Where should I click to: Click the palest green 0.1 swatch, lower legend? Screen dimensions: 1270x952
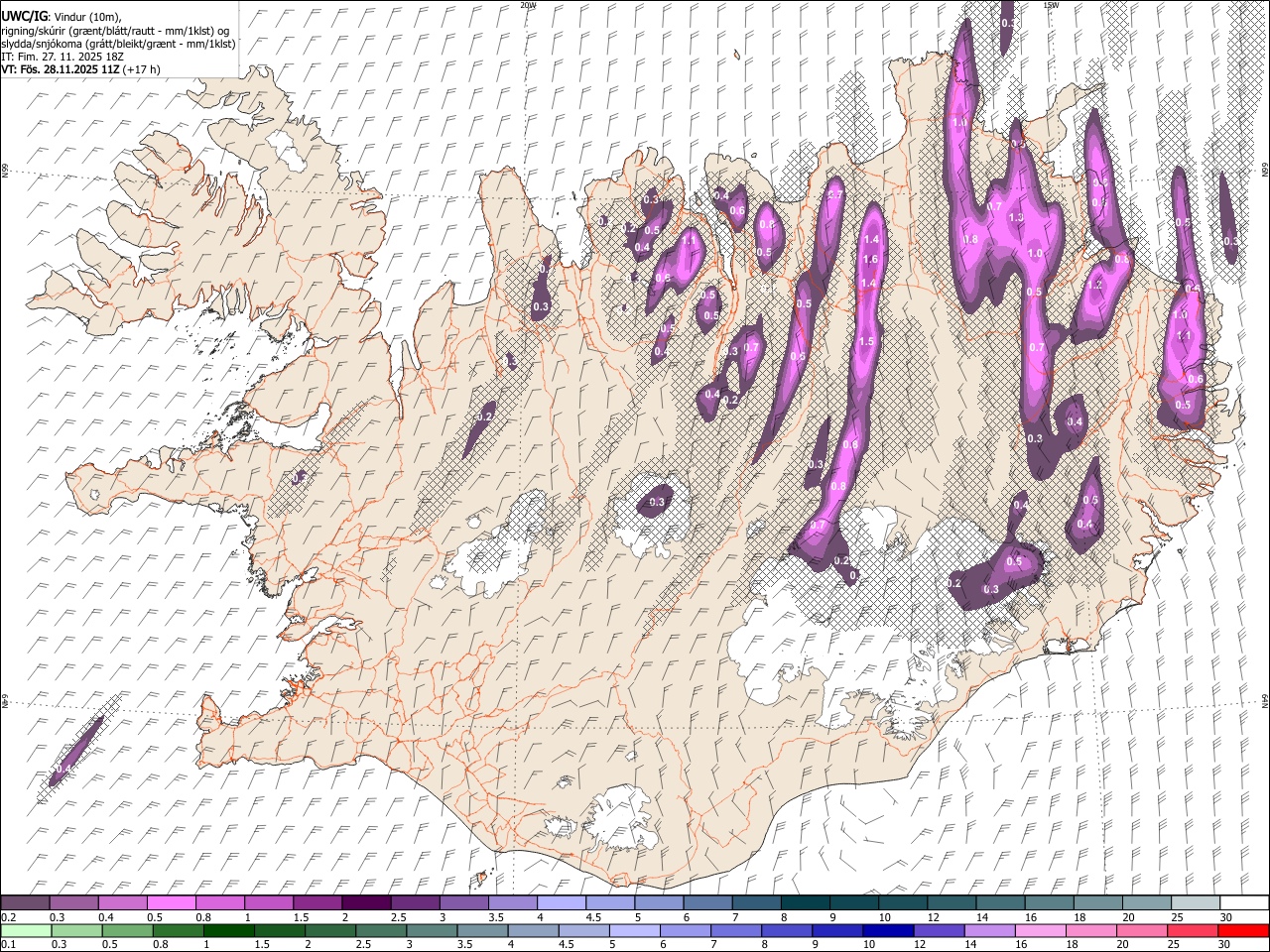(26, 930)
